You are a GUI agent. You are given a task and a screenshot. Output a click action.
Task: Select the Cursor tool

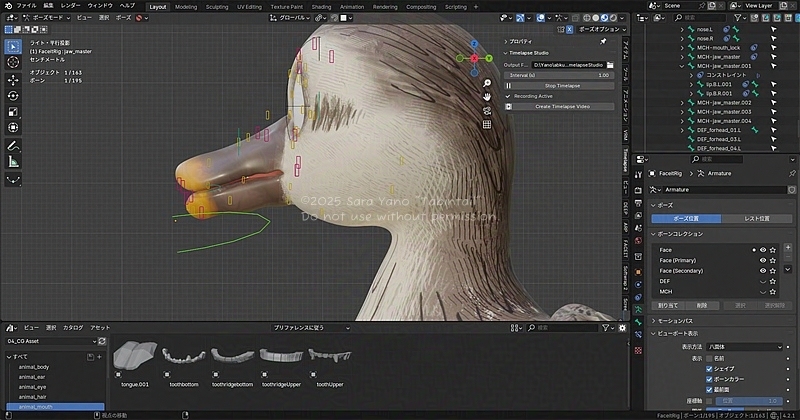(14, 62)
